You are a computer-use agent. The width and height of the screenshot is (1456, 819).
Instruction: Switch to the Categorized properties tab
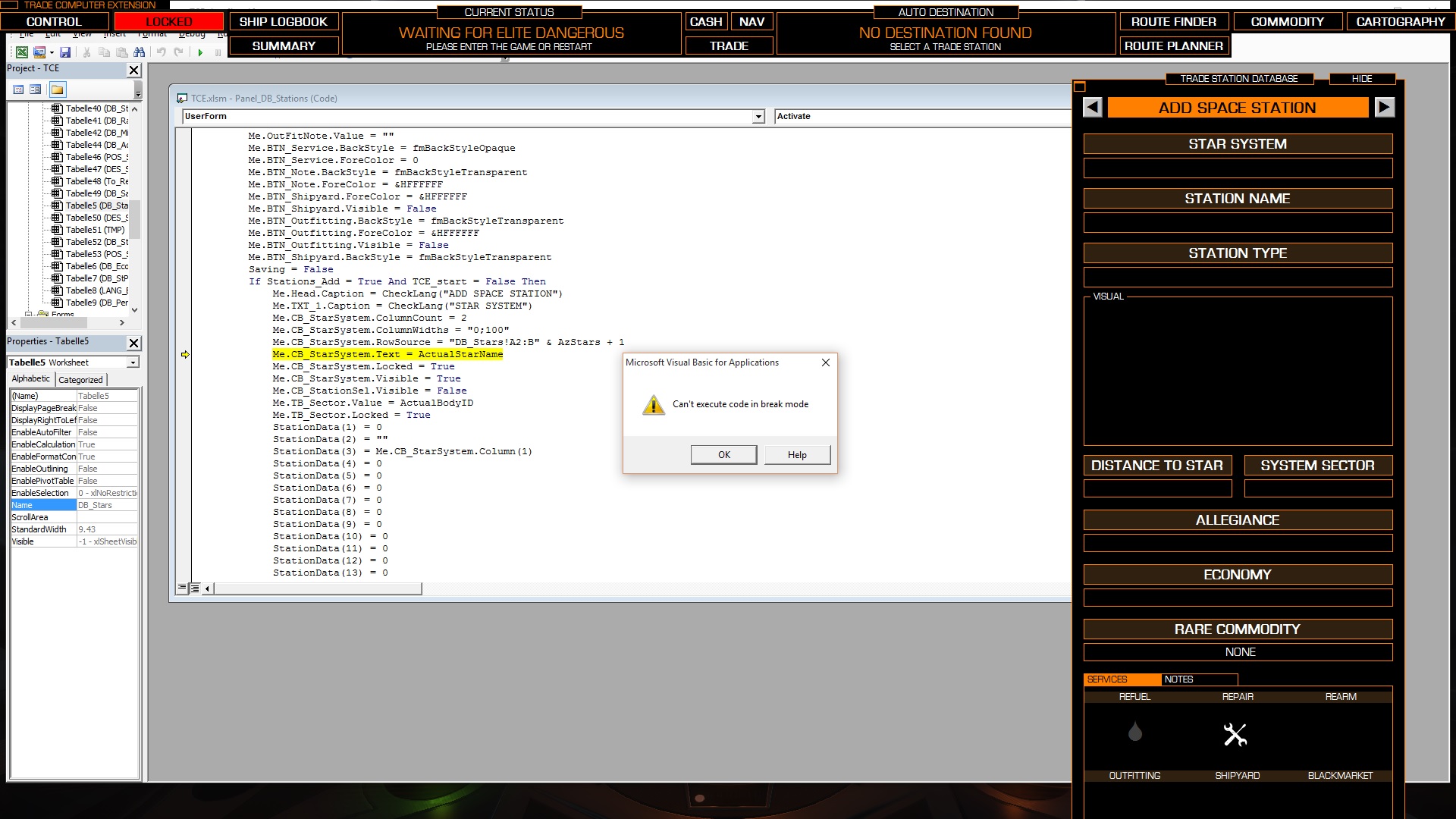(80, 380)
